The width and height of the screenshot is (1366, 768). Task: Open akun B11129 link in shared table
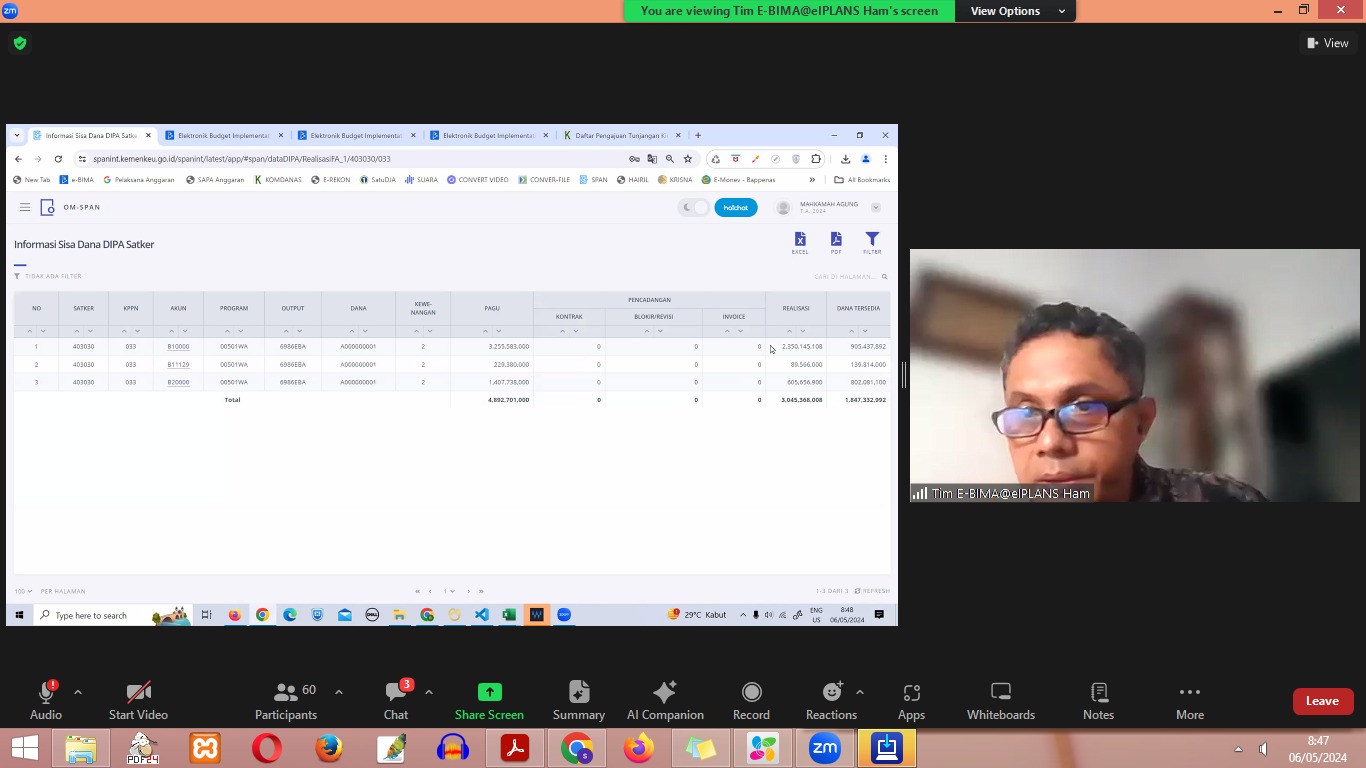(x=178, y=365)
